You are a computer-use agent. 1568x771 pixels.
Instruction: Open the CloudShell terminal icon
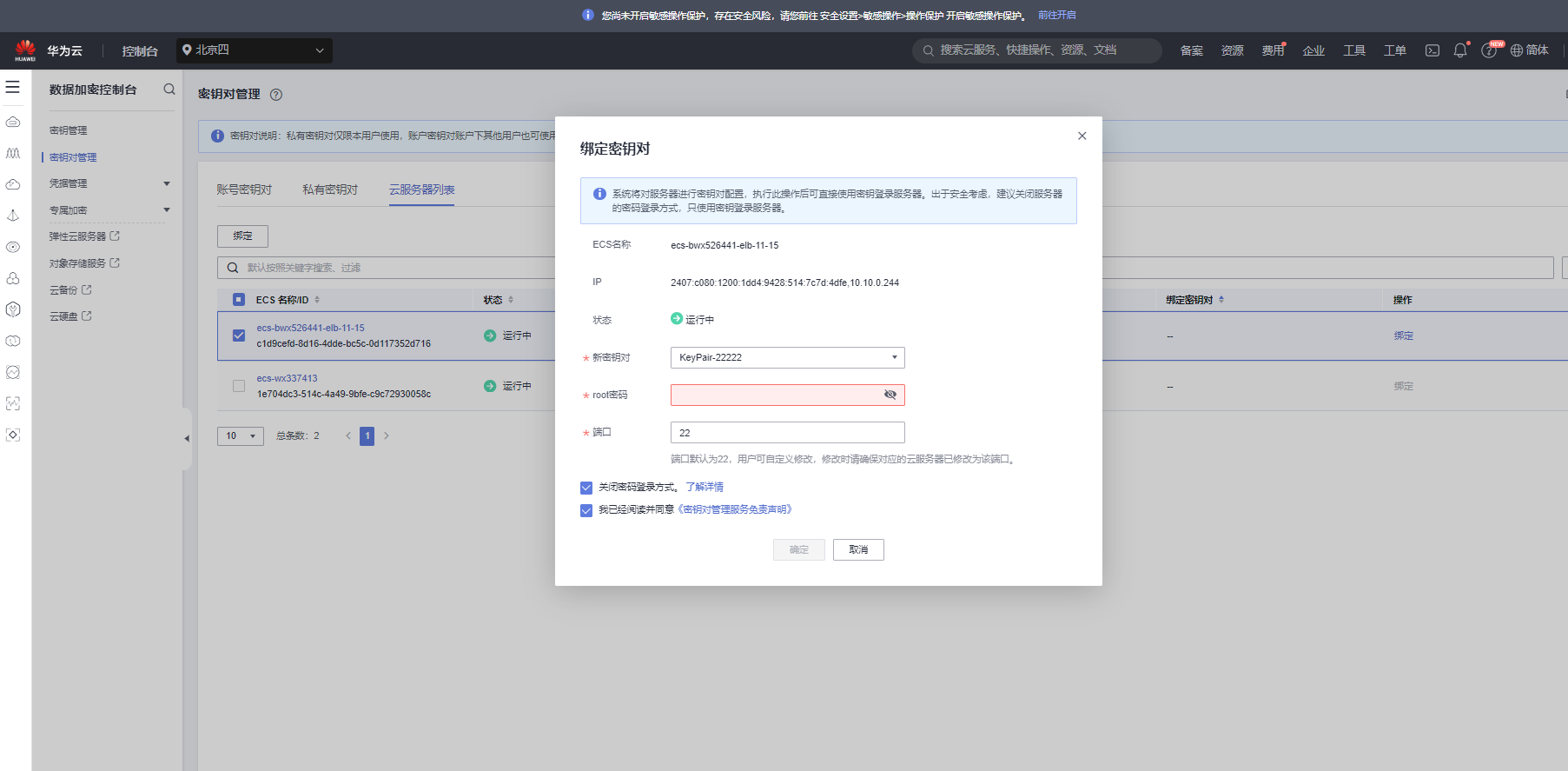coord(1432,50)
